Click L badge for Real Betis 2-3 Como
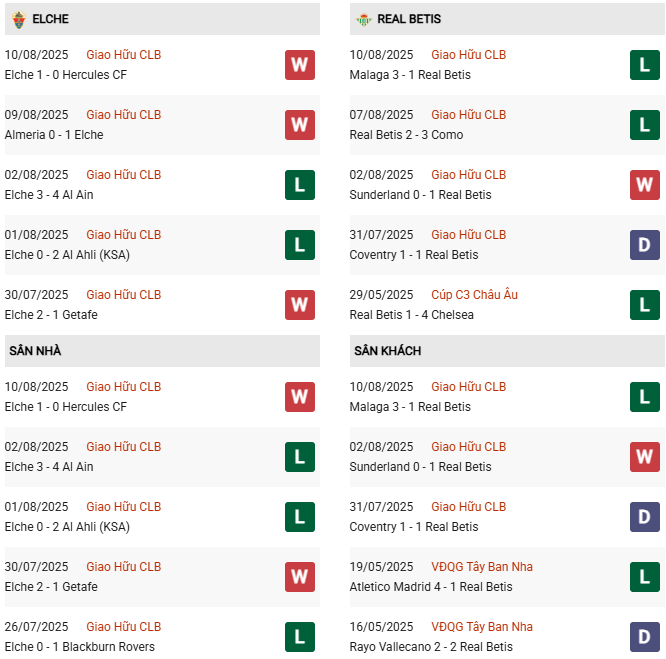Screen dimensions: 666x659 tap(644, 125)
